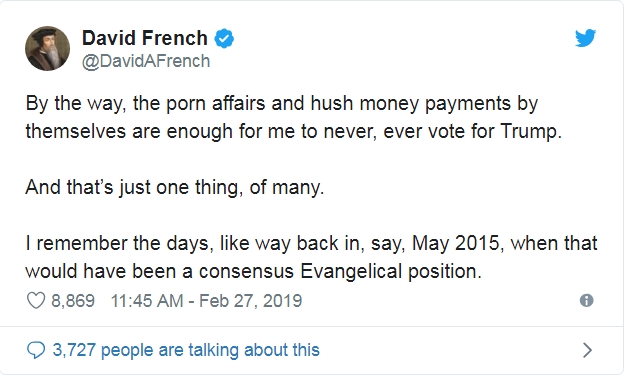Screen dimensions: 626x375
Task: Open David French's profile picture
Action: coord(48,48)
